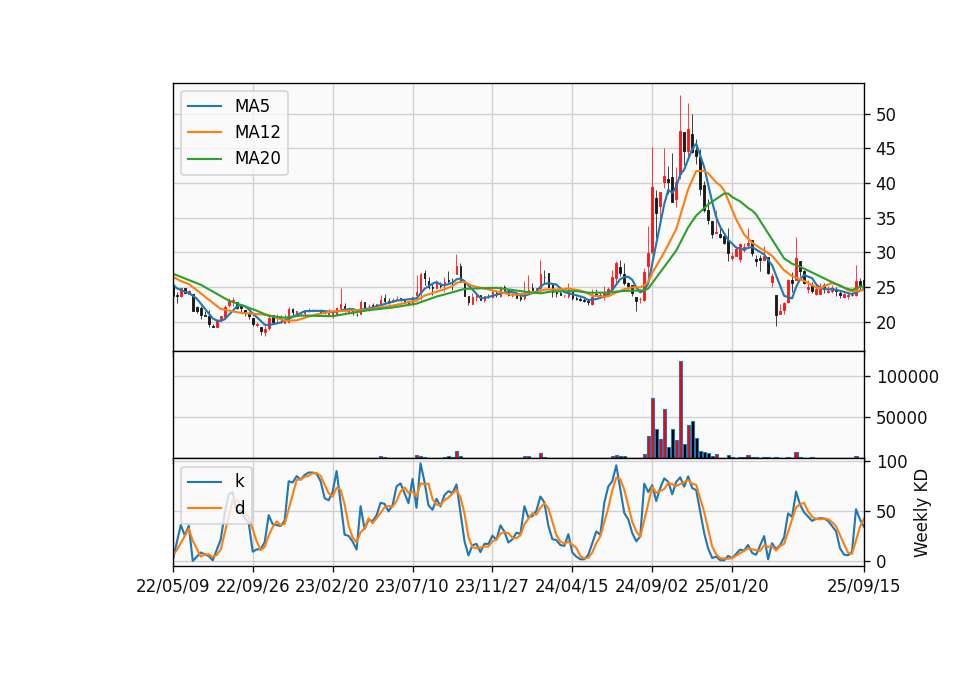Click the 25/09/15 date tick label
960x690 pixels.
pos(863,586)
